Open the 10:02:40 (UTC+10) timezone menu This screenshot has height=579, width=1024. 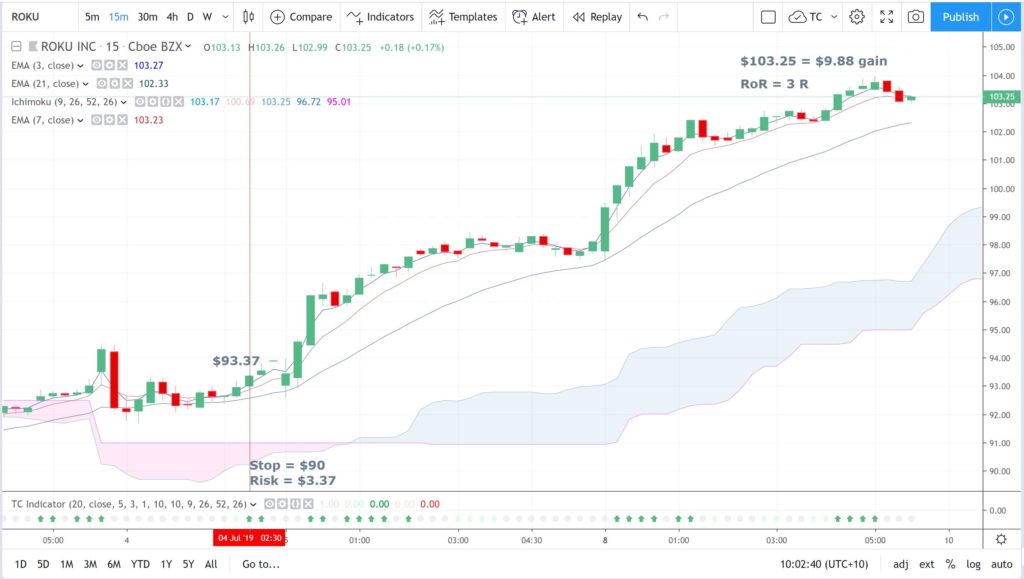tap(824, 564)
